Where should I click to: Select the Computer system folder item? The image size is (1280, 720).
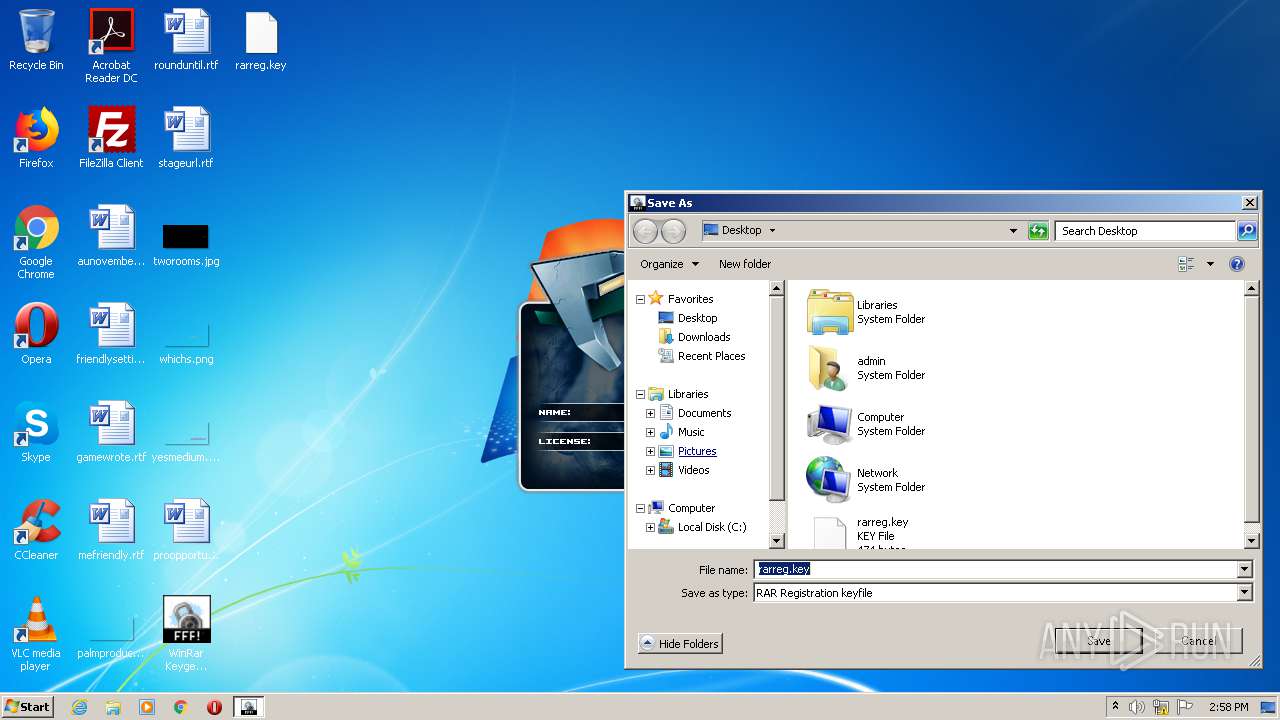pos(867,424)
